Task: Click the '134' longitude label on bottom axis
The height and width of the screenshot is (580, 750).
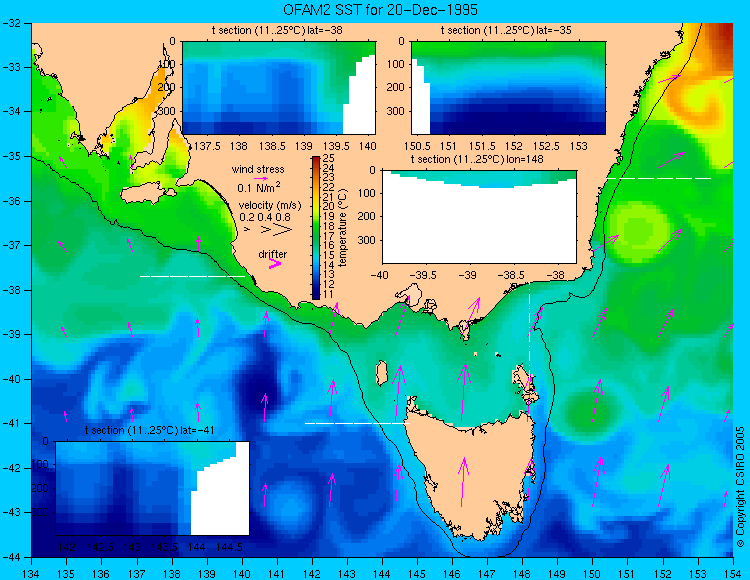Action: click(x=31, y=574)
